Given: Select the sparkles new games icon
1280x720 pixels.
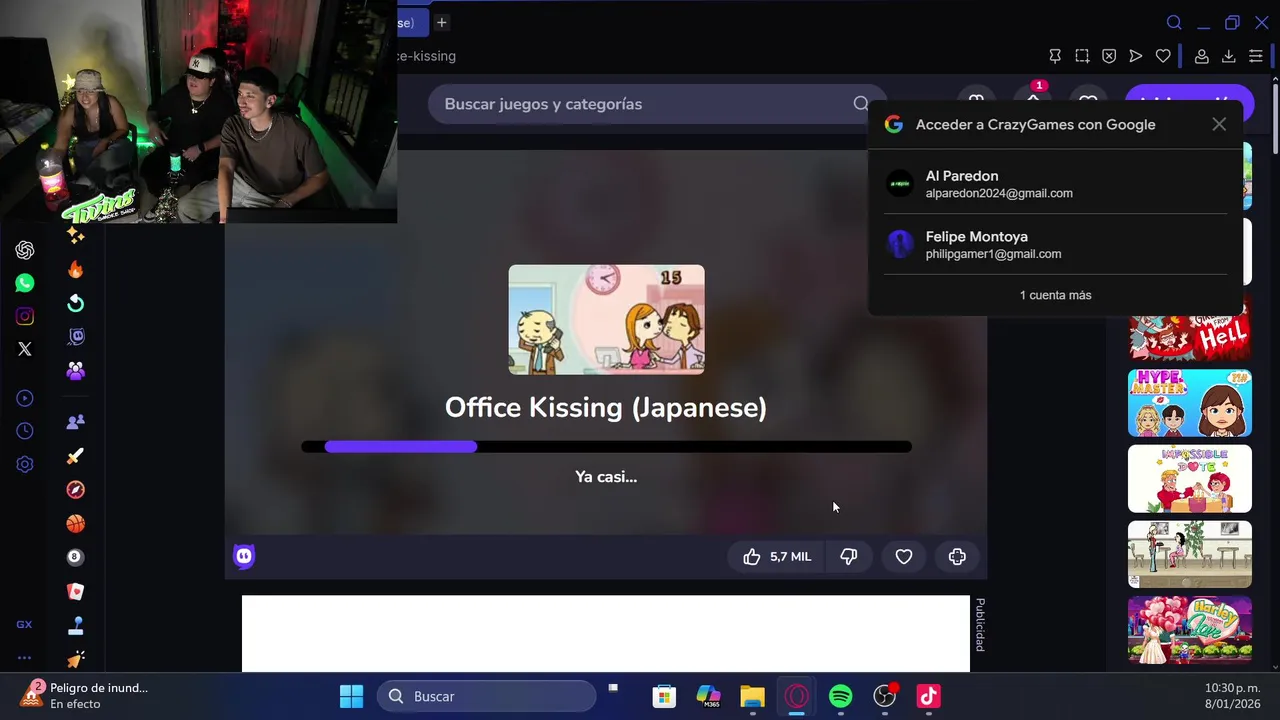Looking at the screenshot, I should [x=76, y=236].
